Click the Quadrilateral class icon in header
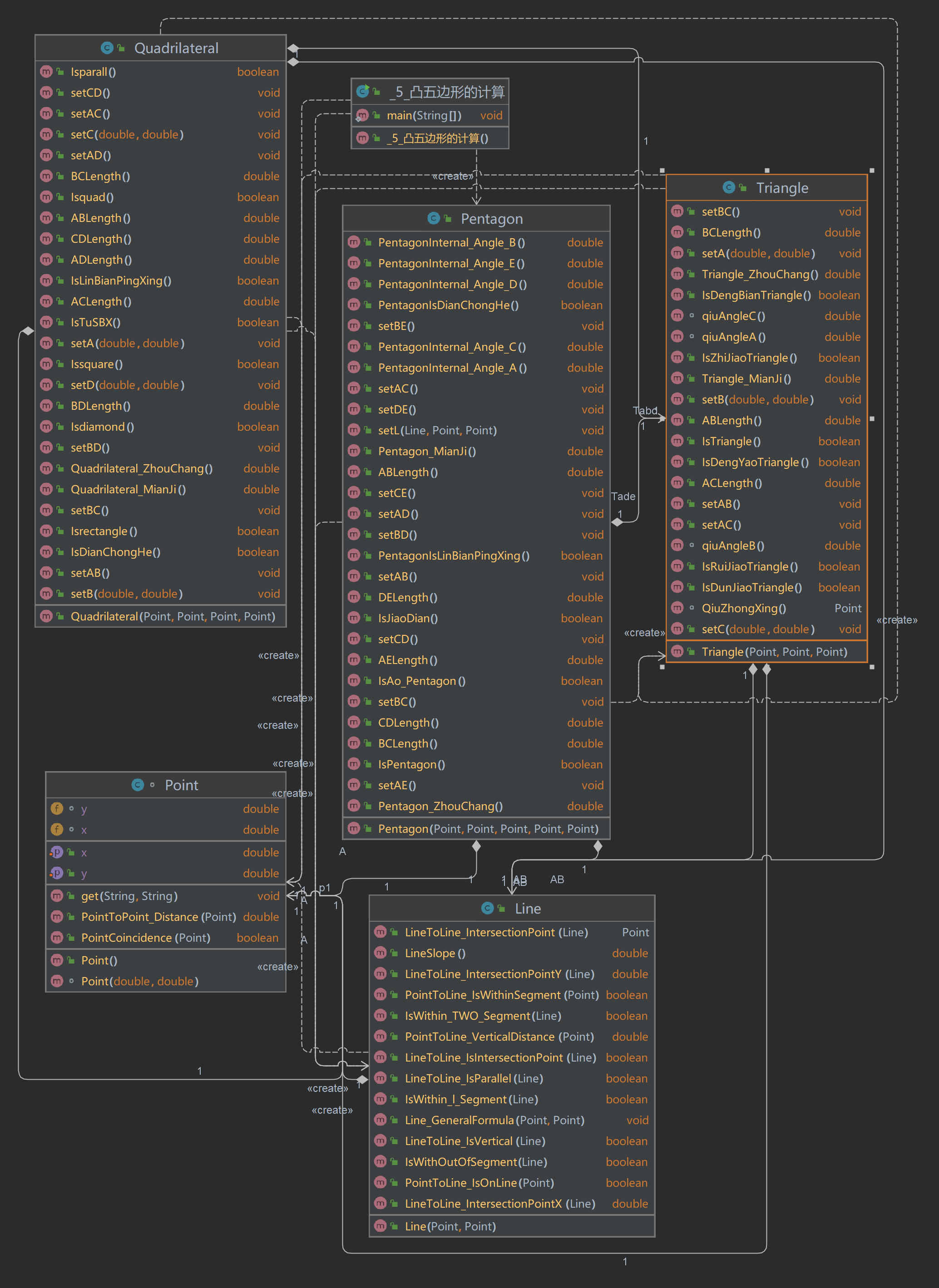Screen dimensions: 939x1288 [x=106, y=48]
